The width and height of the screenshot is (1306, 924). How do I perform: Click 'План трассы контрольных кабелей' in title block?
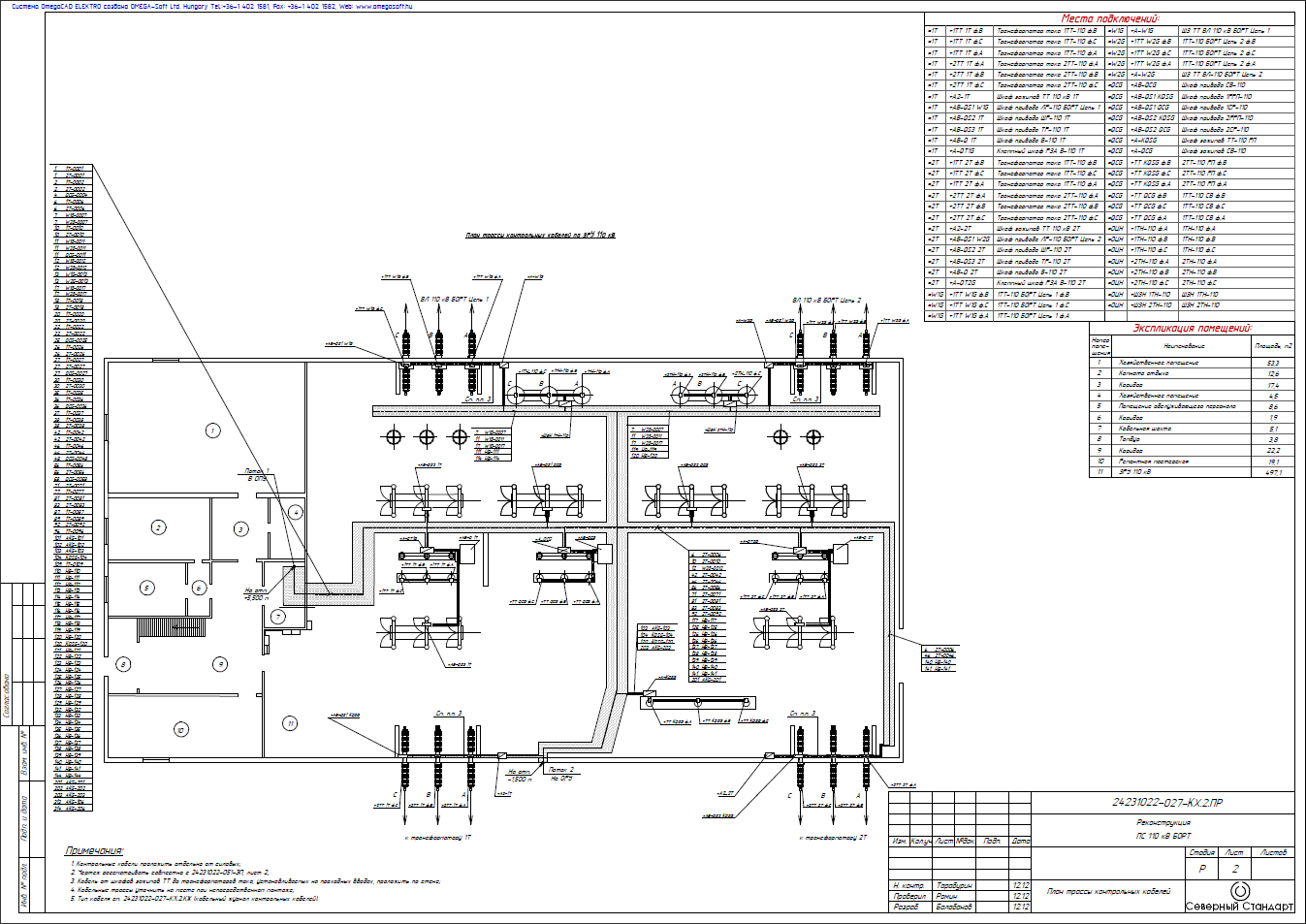(1109, 890)
